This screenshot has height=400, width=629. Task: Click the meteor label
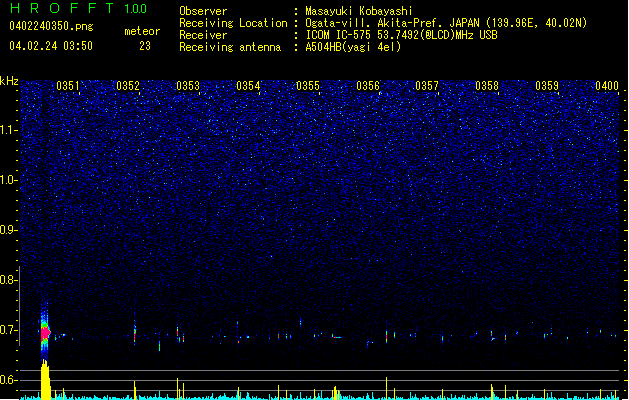(x=142, y=31)
